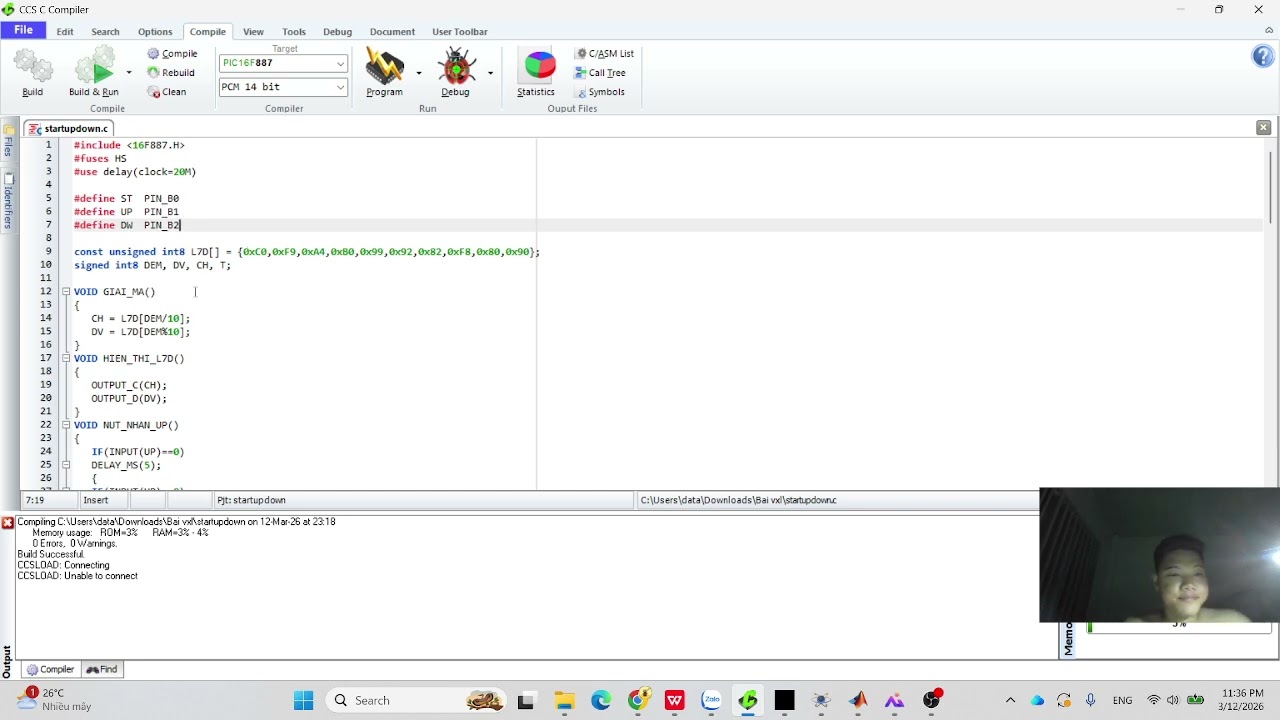This screenshot has width=1280, height=720.
Task: Click the Program chip icon
Action: [x=384, y=69]
